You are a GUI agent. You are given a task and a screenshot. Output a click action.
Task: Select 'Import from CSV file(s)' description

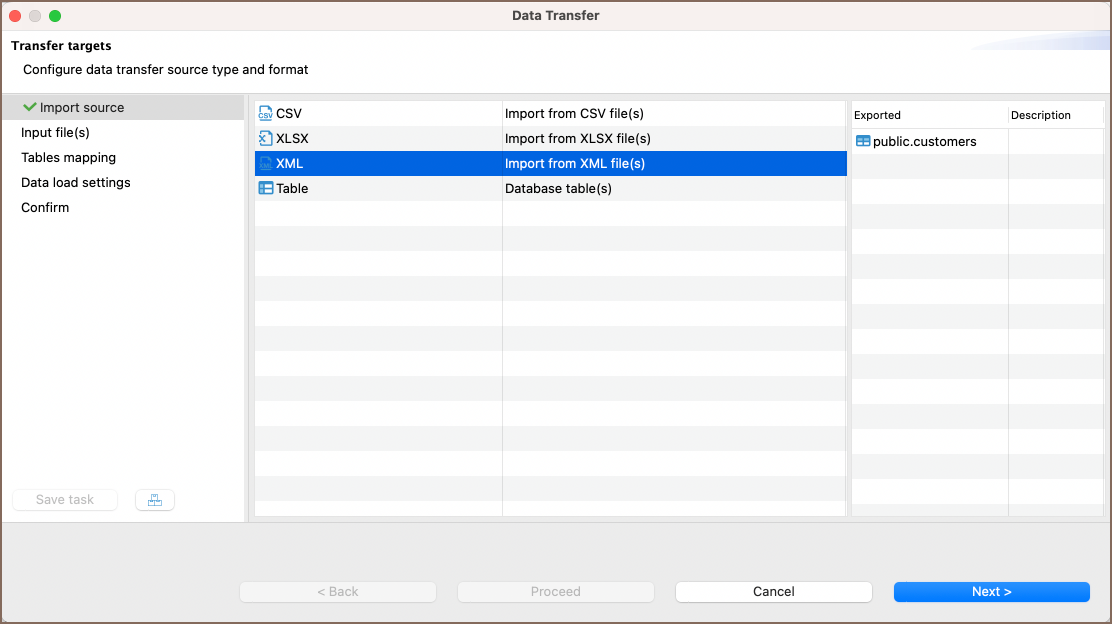click(x=574, y=114)
